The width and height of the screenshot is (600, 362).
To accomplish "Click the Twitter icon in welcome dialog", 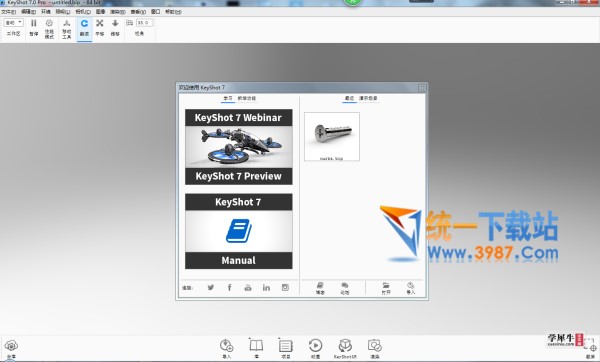I will (210, 287).
